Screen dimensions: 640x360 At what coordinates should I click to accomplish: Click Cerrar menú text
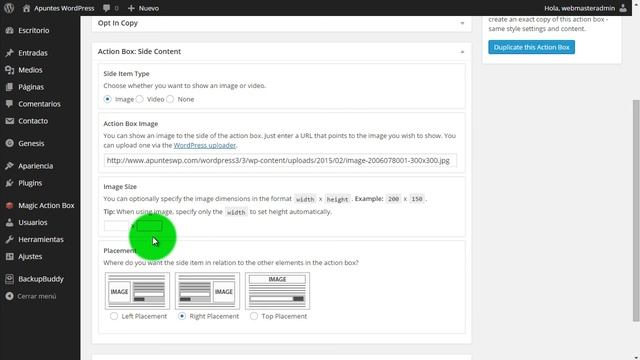(x=37, y=296)
